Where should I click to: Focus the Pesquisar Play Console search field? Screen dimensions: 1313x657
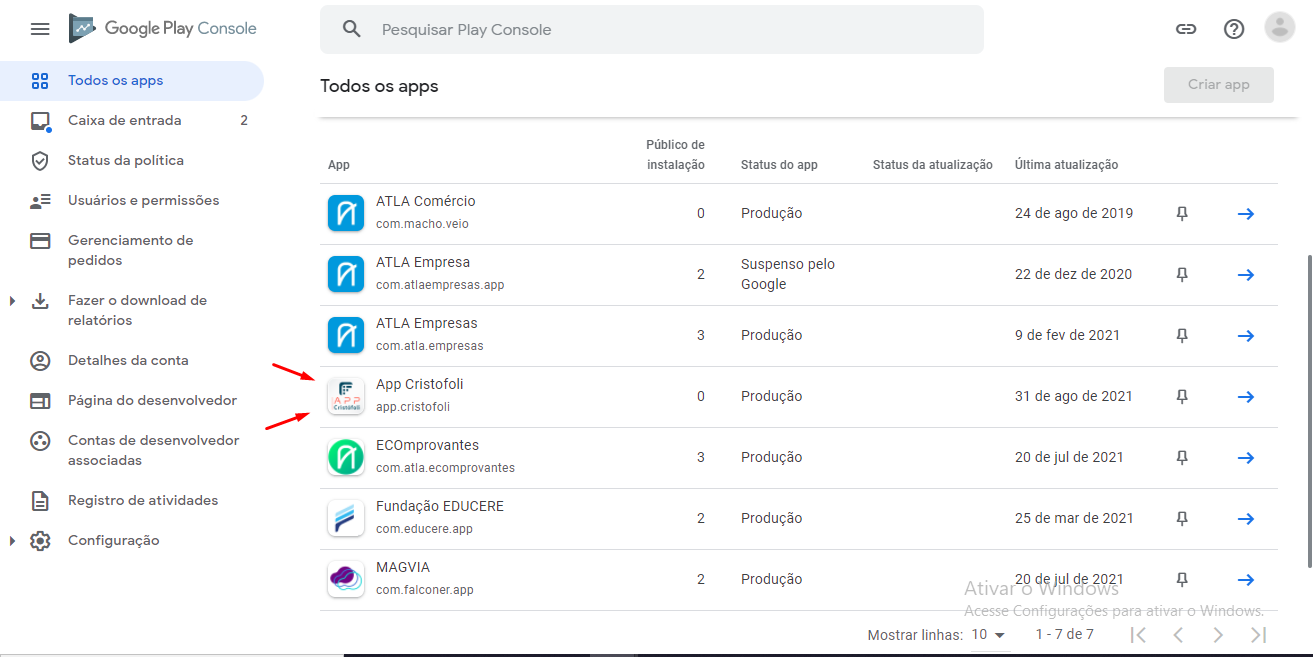652,29
